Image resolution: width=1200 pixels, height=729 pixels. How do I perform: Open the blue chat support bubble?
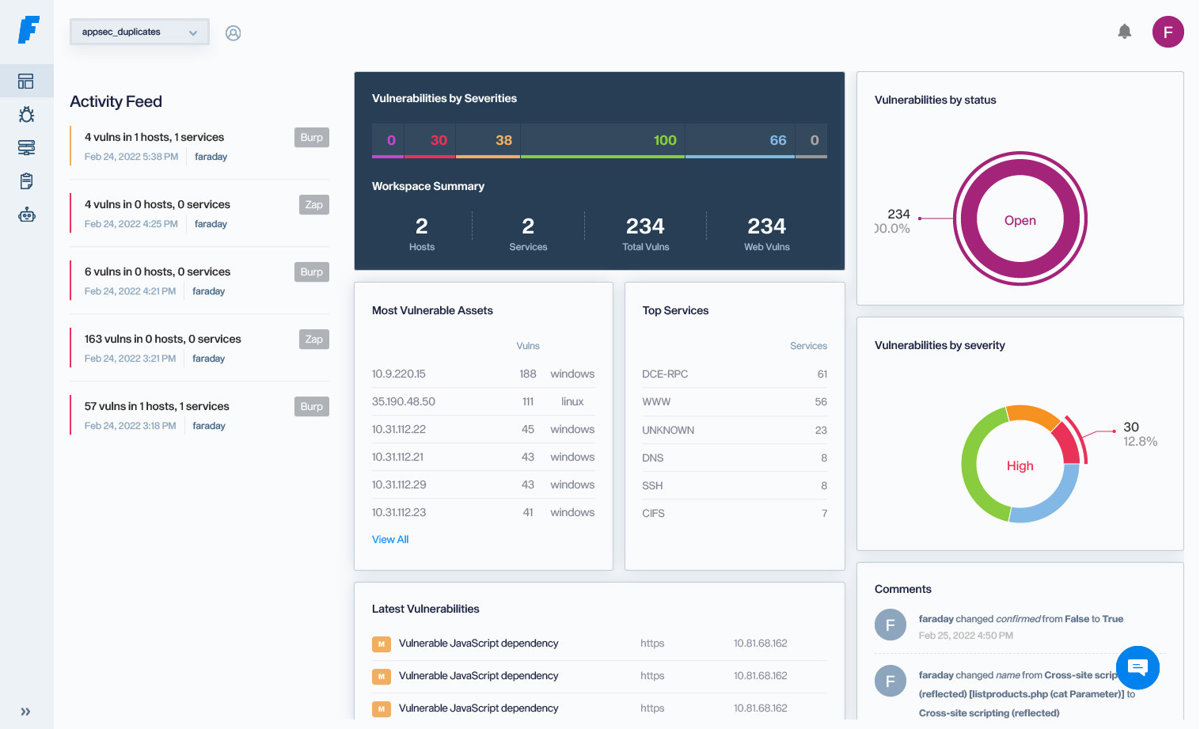point(1137,667)
